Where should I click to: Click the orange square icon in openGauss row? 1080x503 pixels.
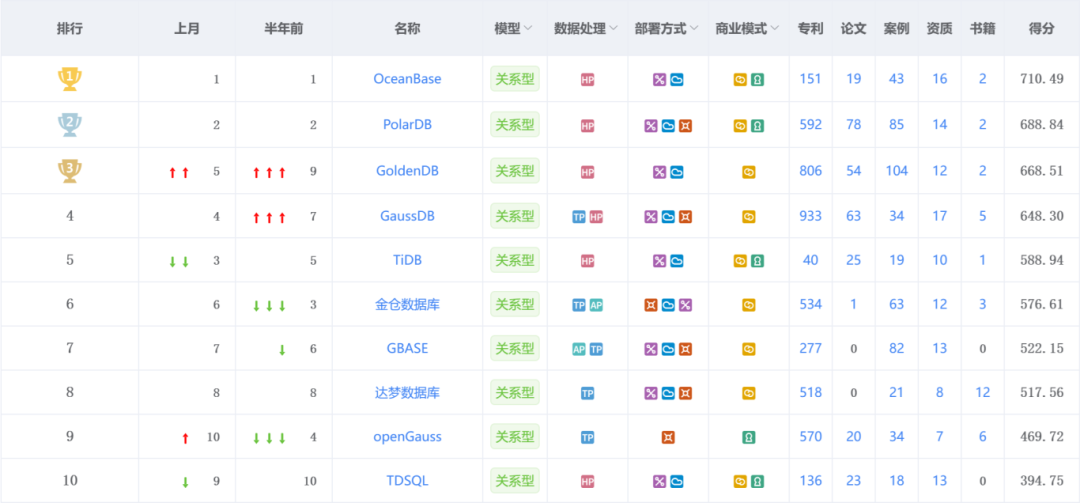coord(668,438)
